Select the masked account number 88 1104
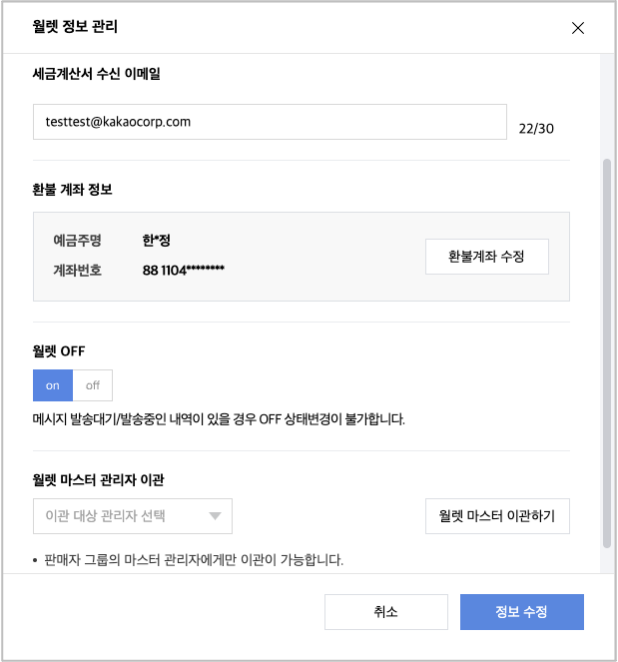618x662 pixels. [x=184, y=270]
